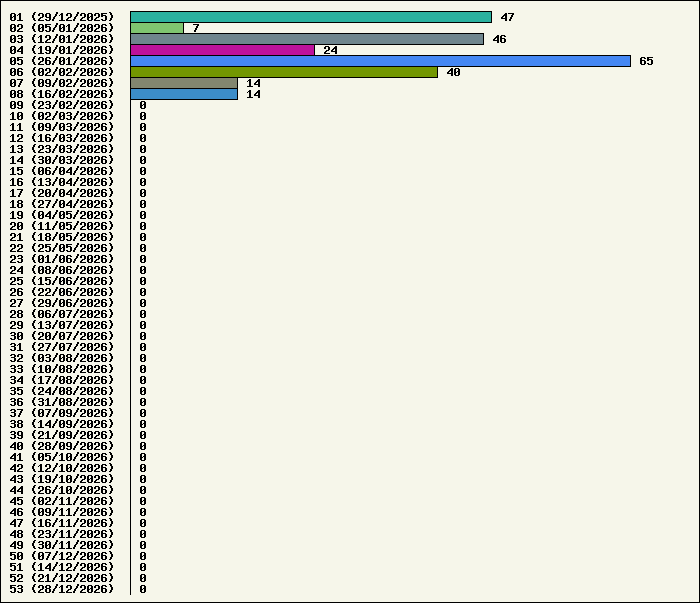Viewport: 700px width, 603px height.
Task: Click the value label 65
Action: point(646,61)
